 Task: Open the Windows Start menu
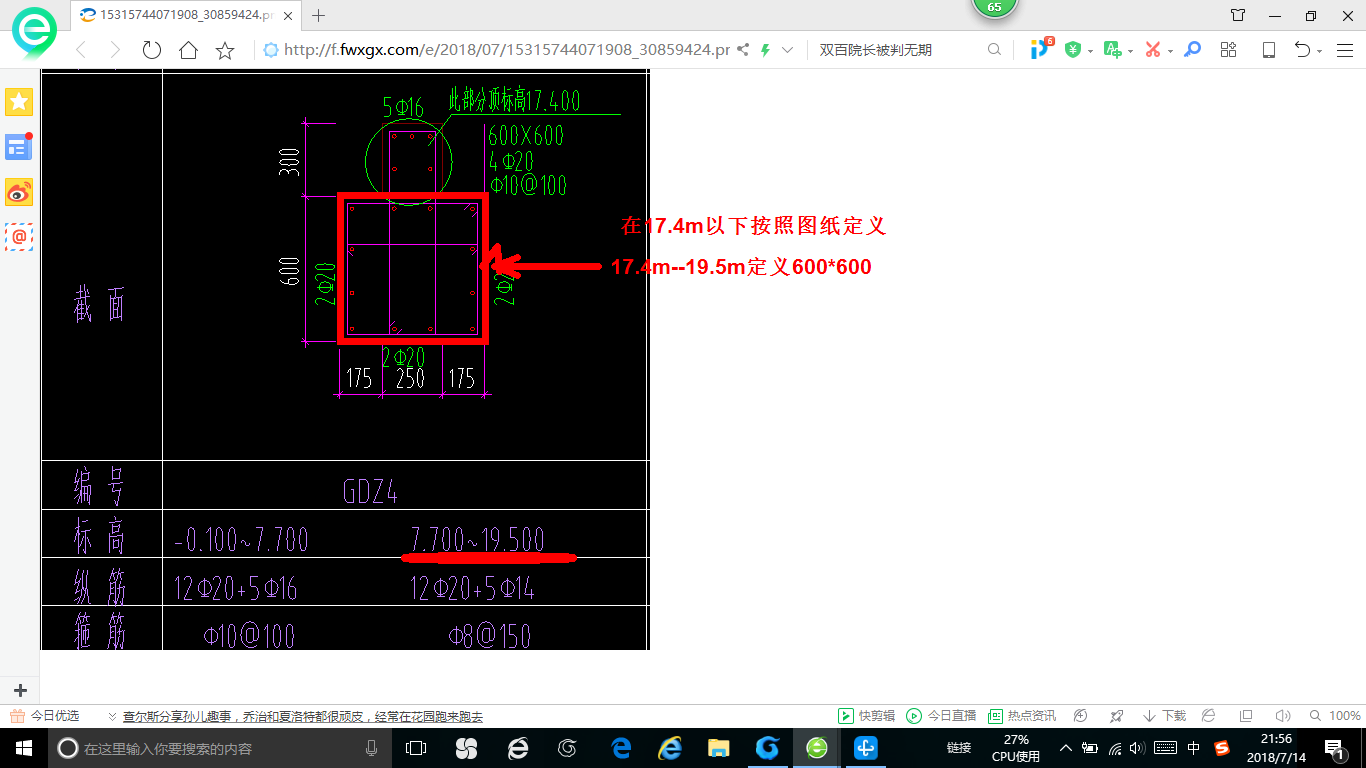pos(24,748)
